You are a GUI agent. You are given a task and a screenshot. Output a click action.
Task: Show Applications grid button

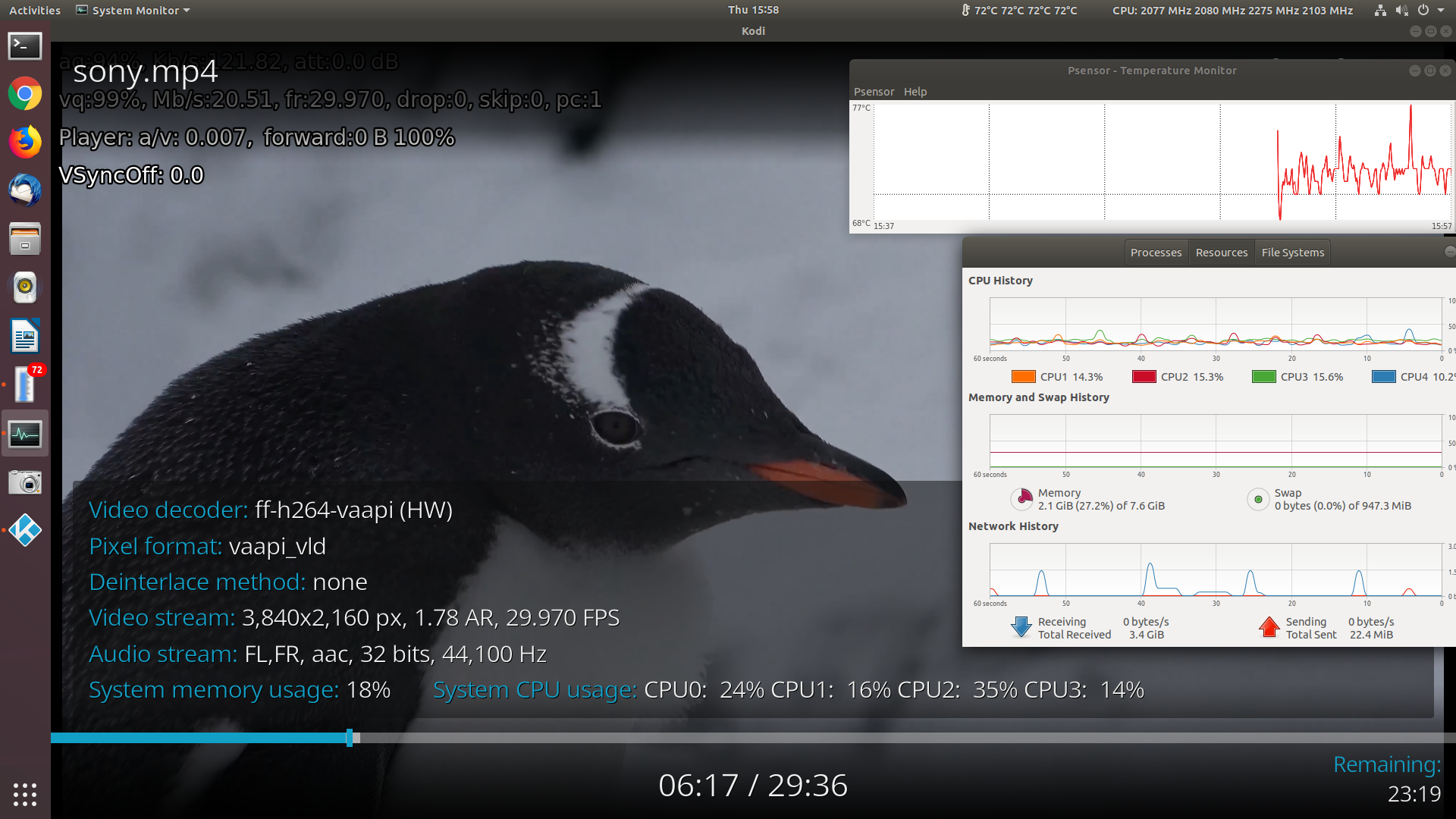click(25, 794)
